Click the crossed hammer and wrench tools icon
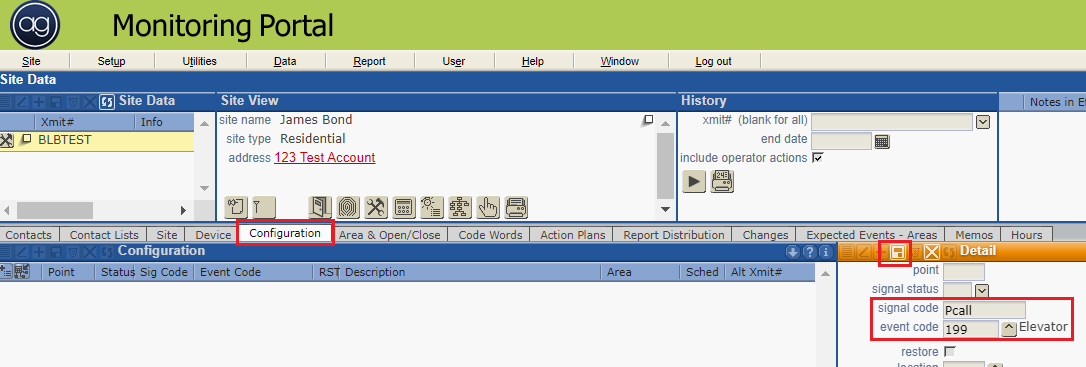 [x=376, y=206]
